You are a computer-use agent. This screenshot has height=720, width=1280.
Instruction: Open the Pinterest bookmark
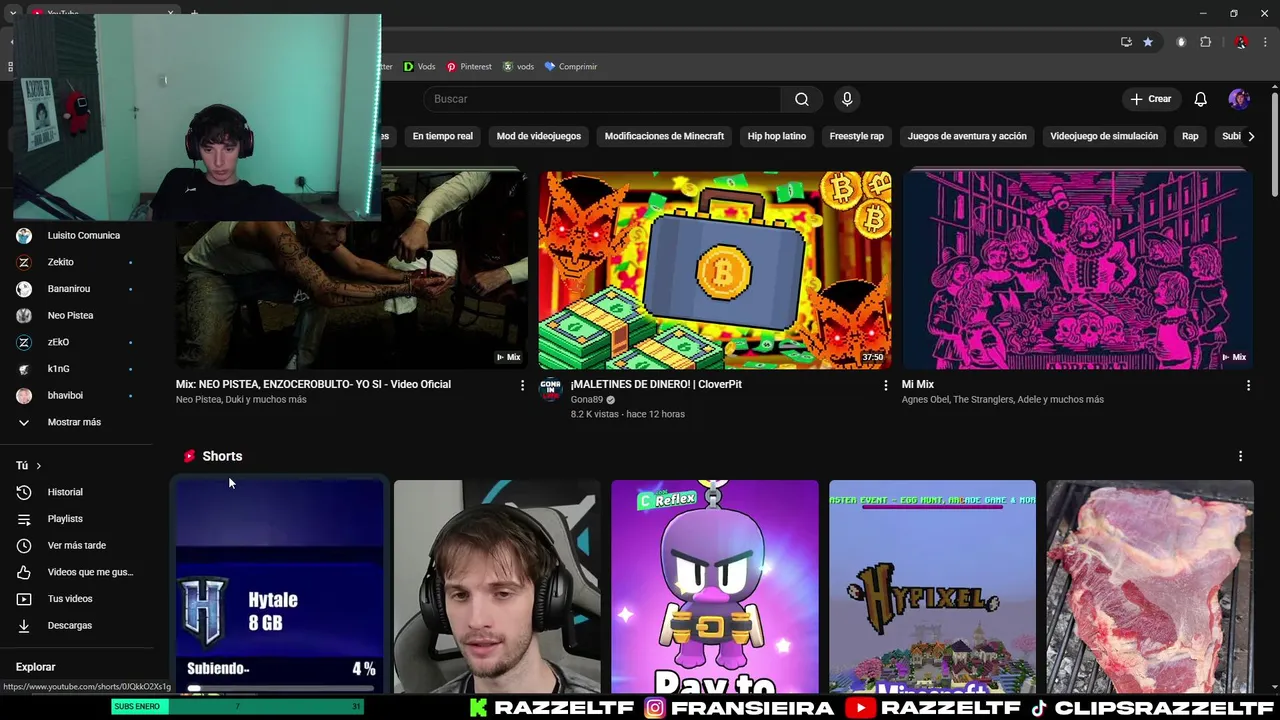coord(469,67)
